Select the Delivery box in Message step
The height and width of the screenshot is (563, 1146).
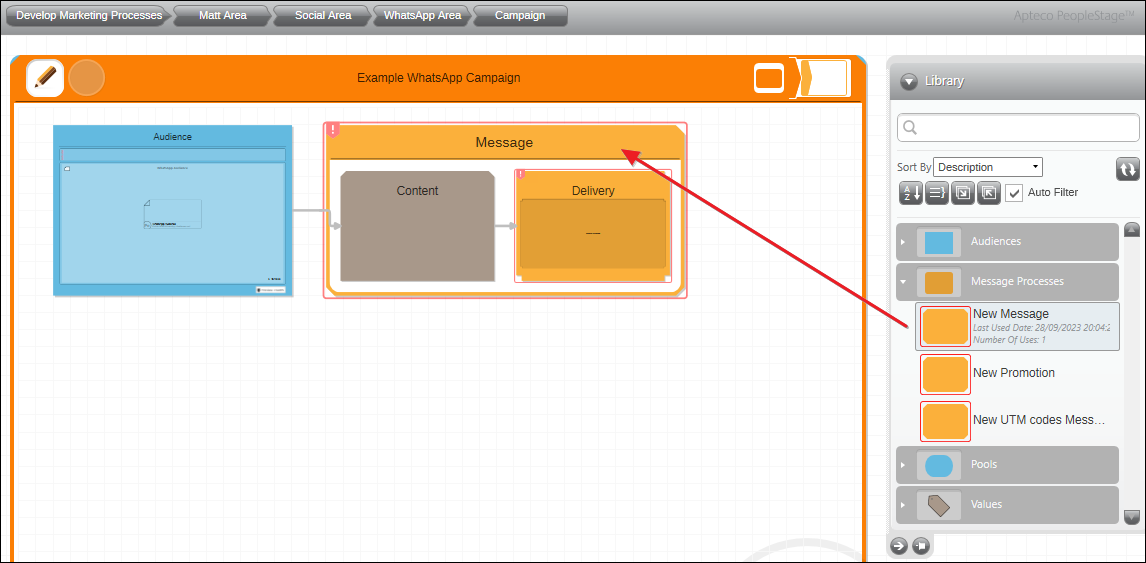593,226
